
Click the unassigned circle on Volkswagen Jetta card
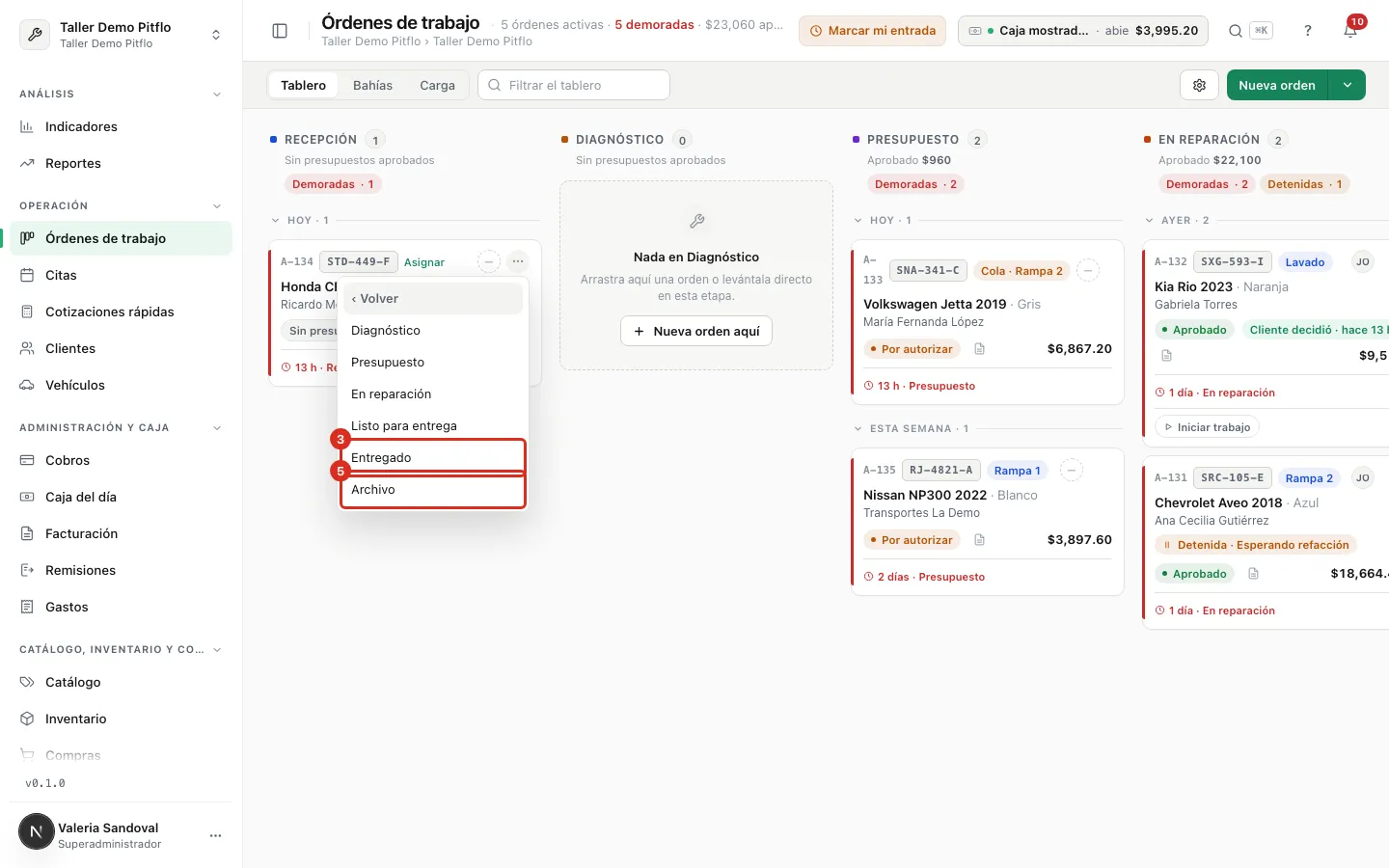tap(1087, 270)
